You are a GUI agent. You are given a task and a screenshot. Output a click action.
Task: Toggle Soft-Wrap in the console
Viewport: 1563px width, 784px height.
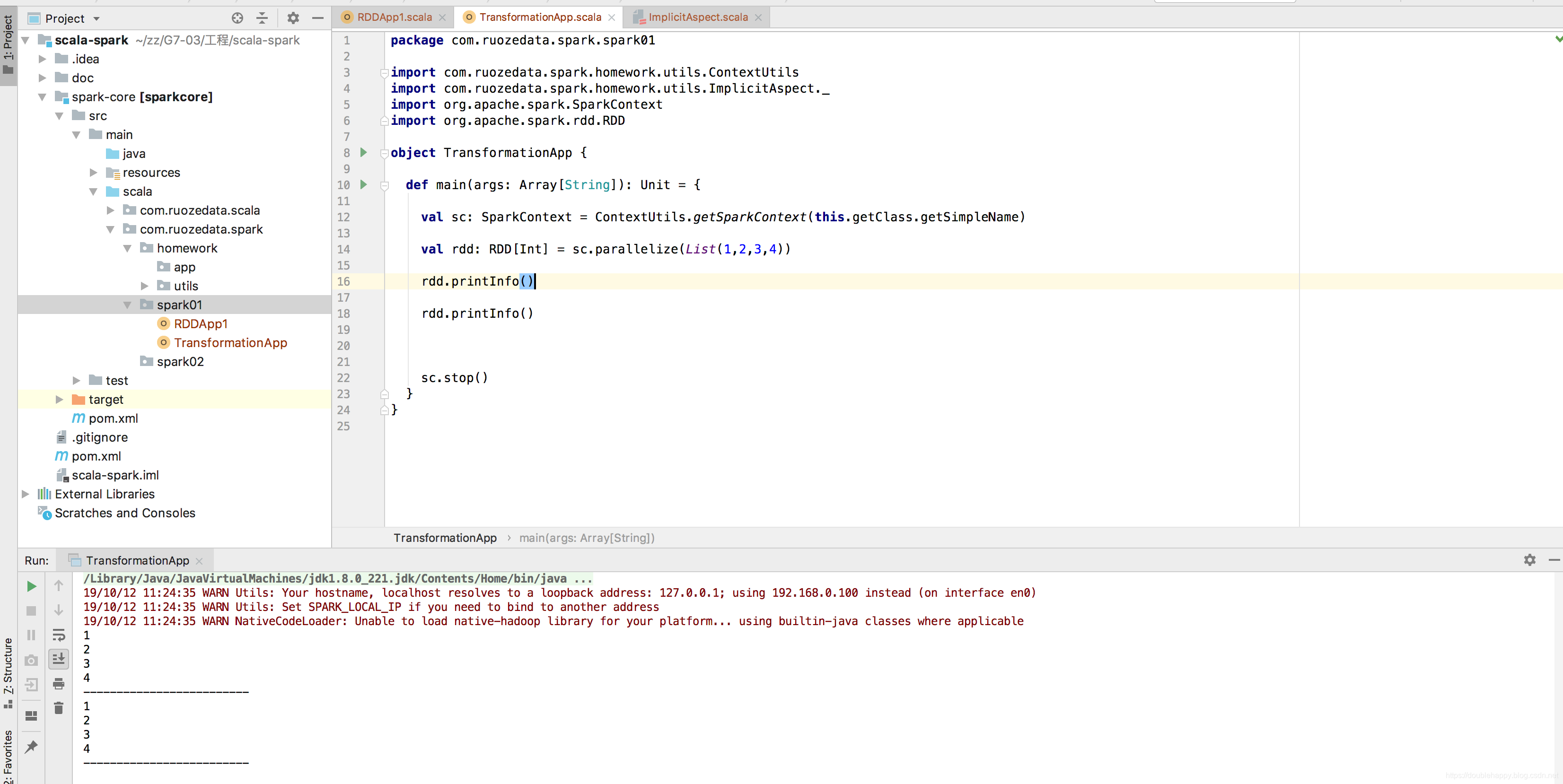point(58,635)
